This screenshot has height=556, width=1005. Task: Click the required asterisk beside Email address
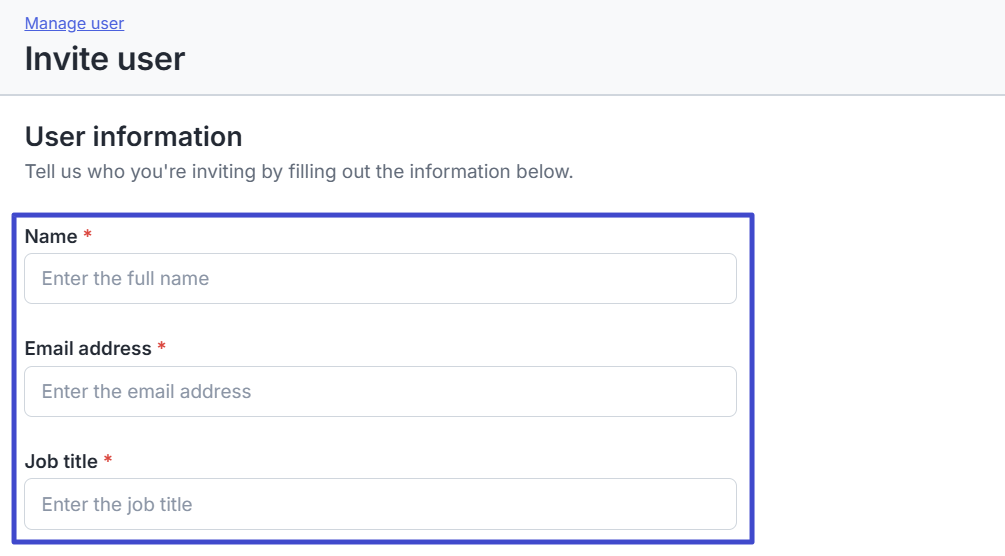tap(162, 348)
